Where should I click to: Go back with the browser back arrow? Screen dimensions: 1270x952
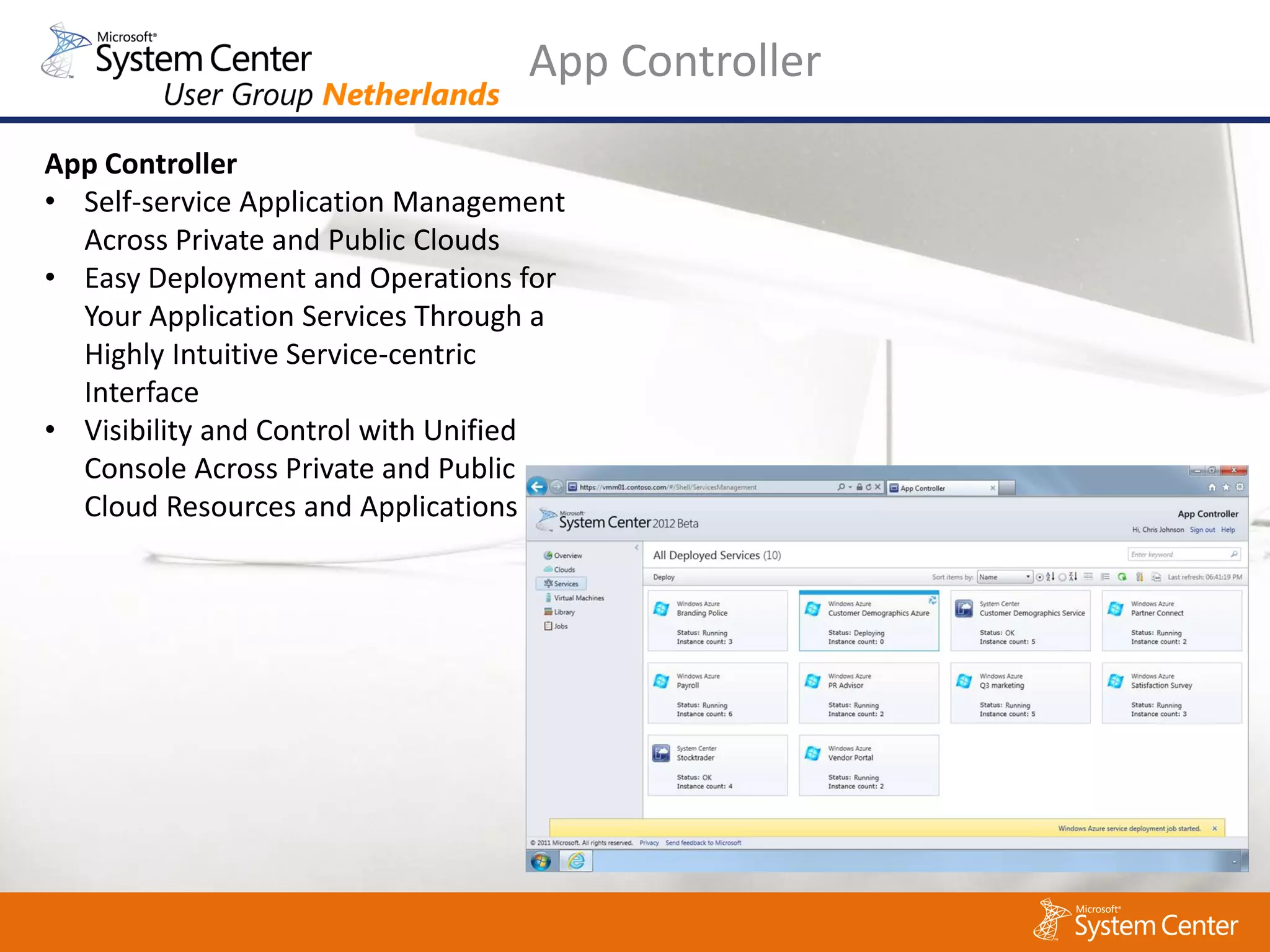pyautogui.click(x=537, y=487)
